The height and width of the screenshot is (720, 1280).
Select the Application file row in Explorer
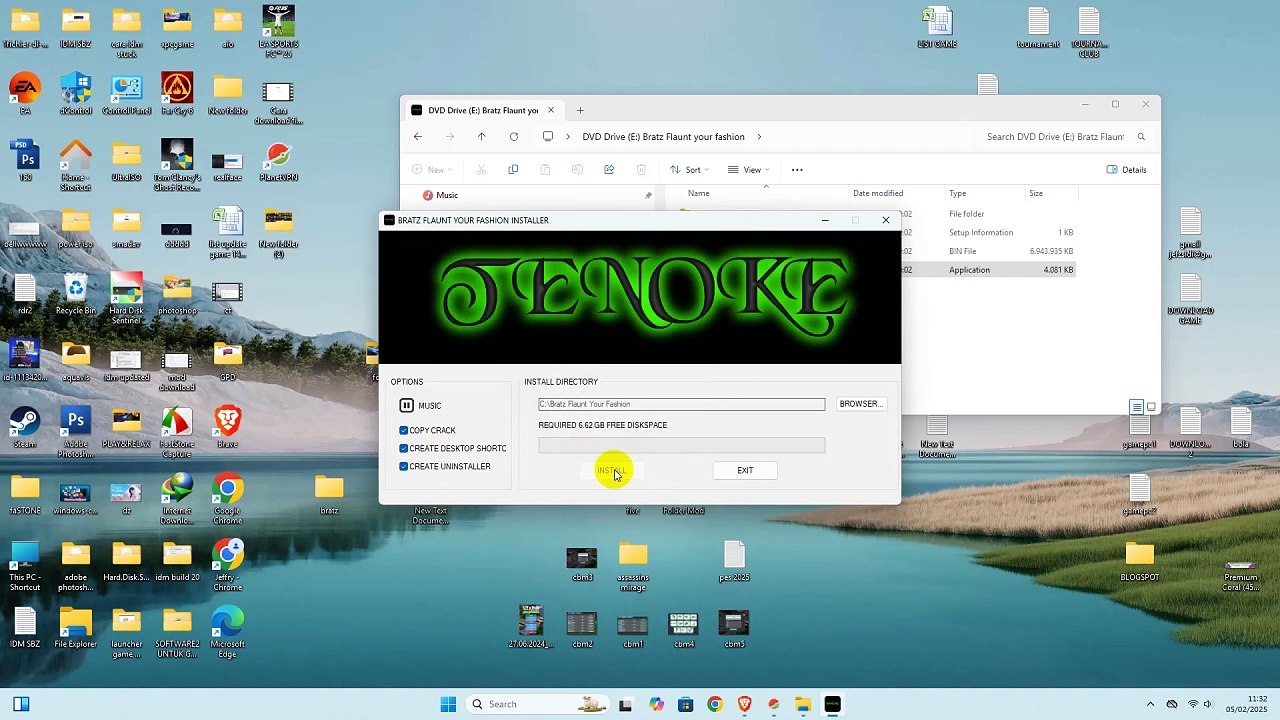(x=988, y=270)
